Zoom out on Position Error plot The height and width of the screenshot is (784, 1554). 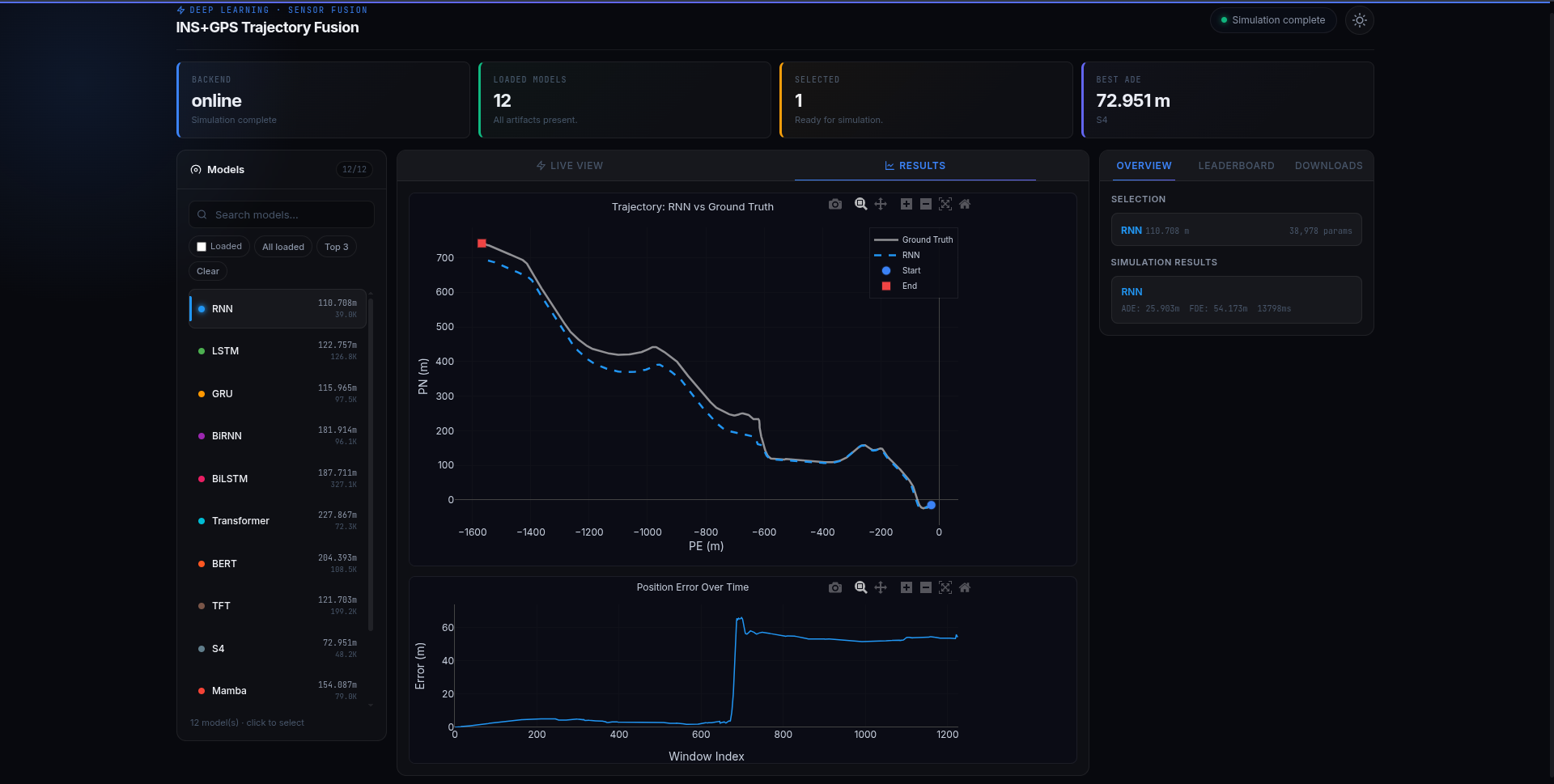926,587
